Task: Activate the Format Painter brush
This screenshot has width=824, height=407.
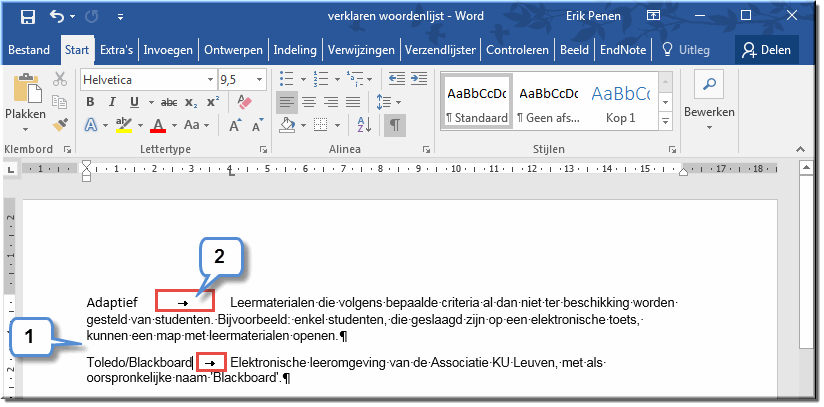Action: point(60,125)
